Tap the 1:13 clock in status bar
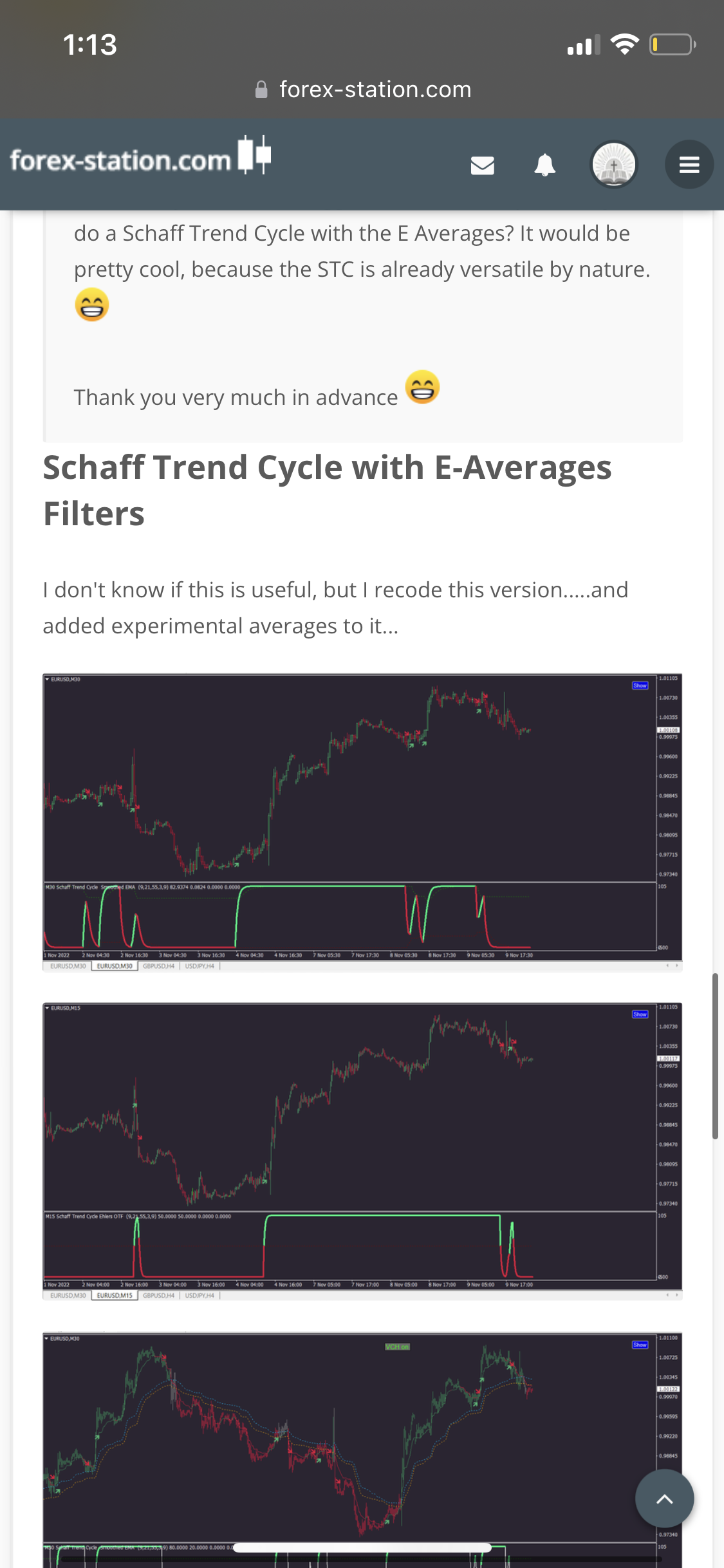 coord(90,45)
